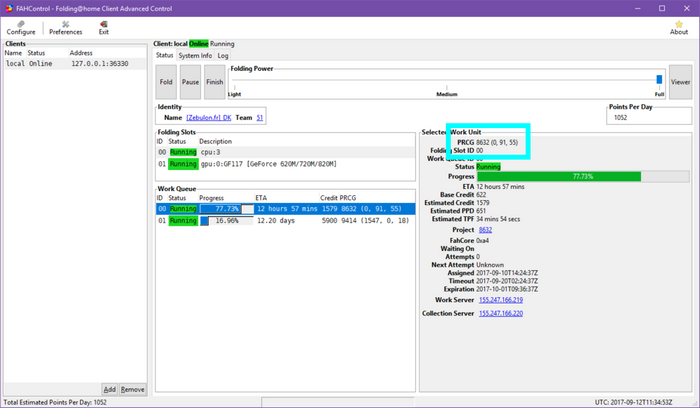
Task: Click the Work Queue Credit column header
Action: point(329,198)
